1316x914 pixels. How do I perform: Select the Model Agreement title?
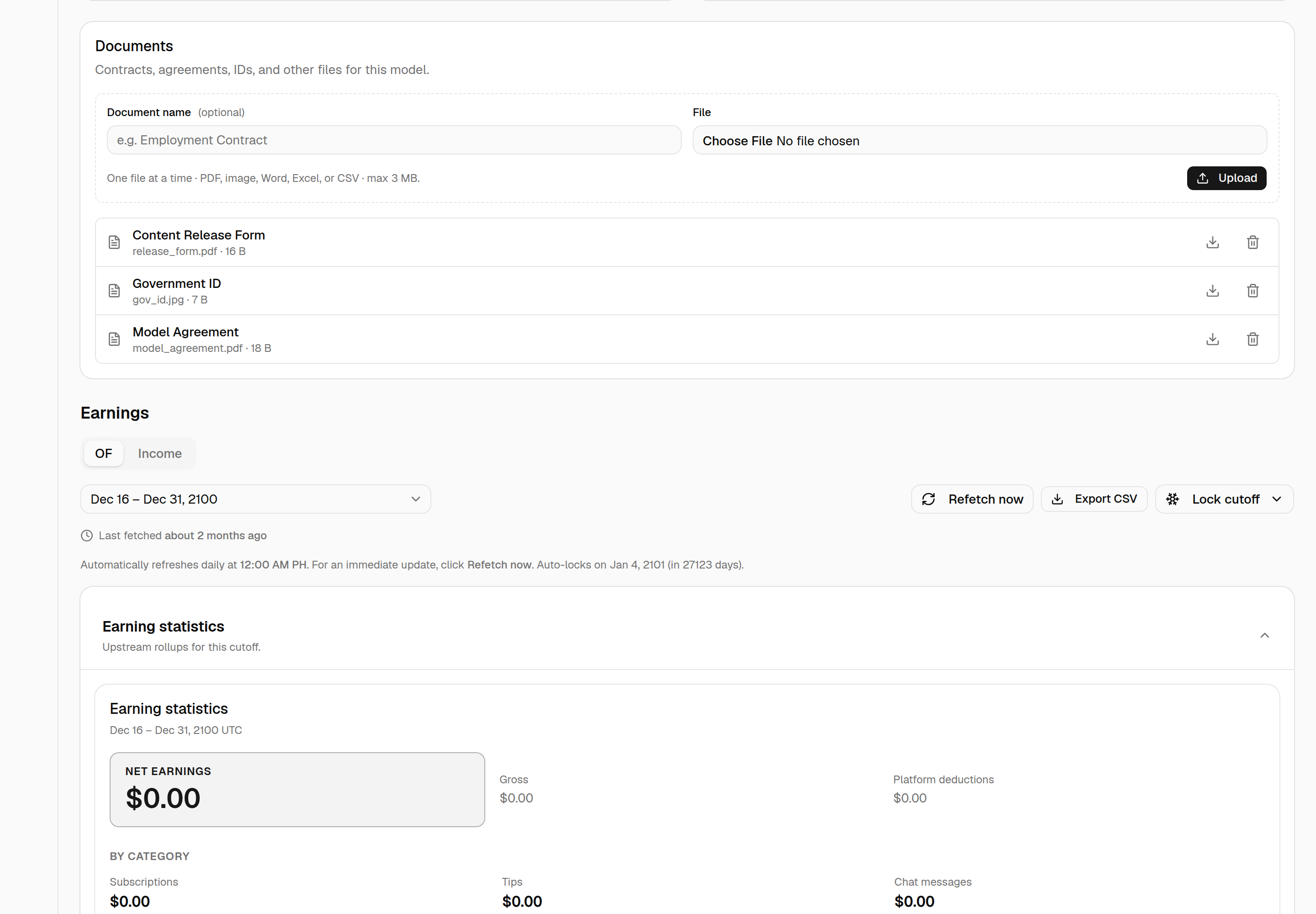(x=186, y=332)
